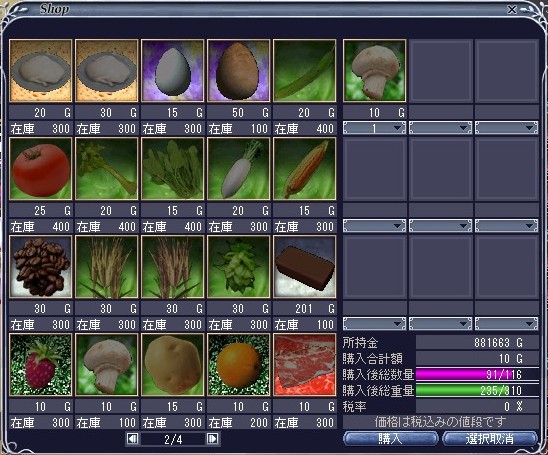Screen dimensions: 548x455
Task: Select the chocolate block priced 201 G
Action: tap(305, 267)
